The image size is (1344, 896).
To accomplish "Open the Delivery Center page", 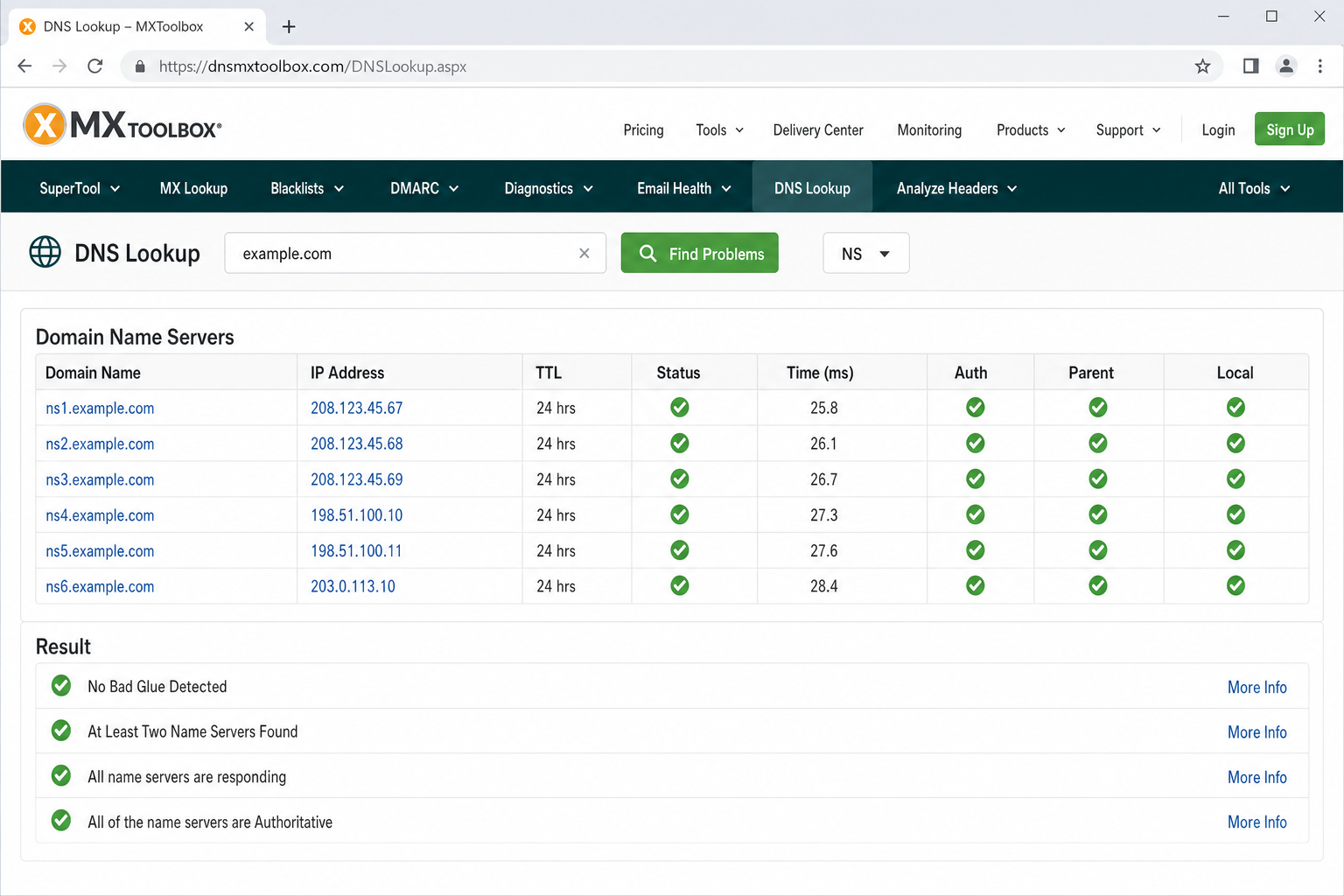I will [x=818, y=129].
